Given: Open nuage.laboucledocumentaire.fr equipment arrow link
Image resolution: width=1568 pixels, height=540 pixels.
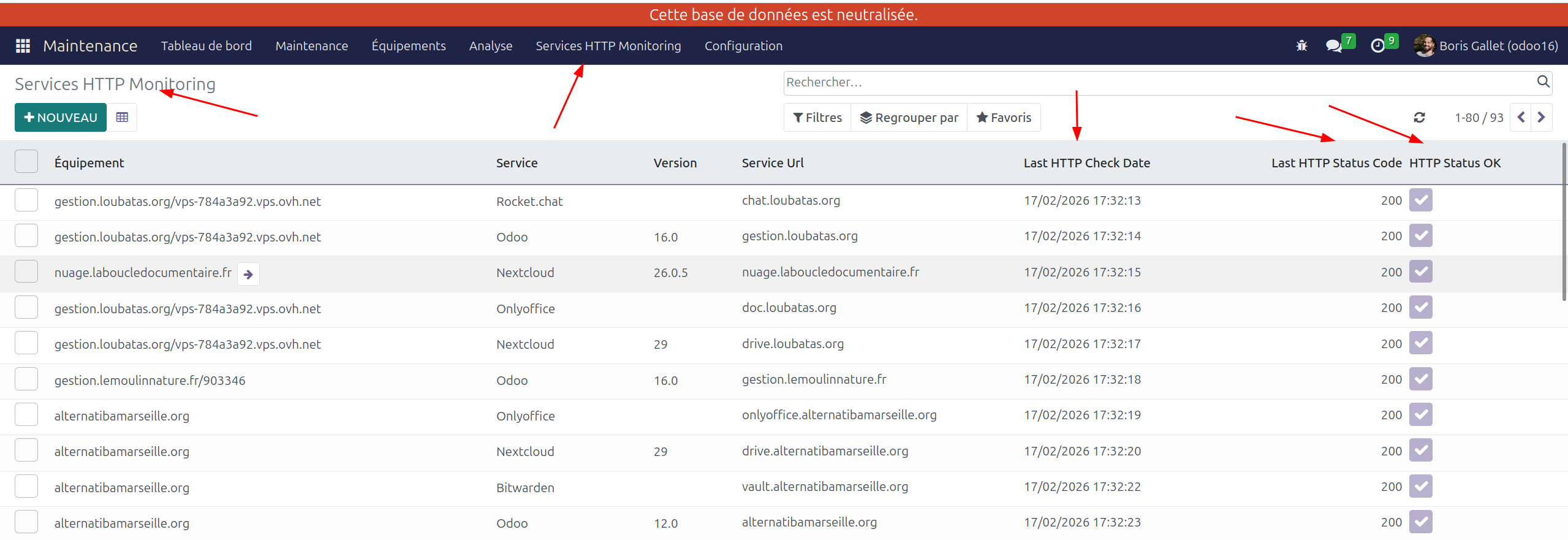Looking at the screenshot, I should click(248, 275).
